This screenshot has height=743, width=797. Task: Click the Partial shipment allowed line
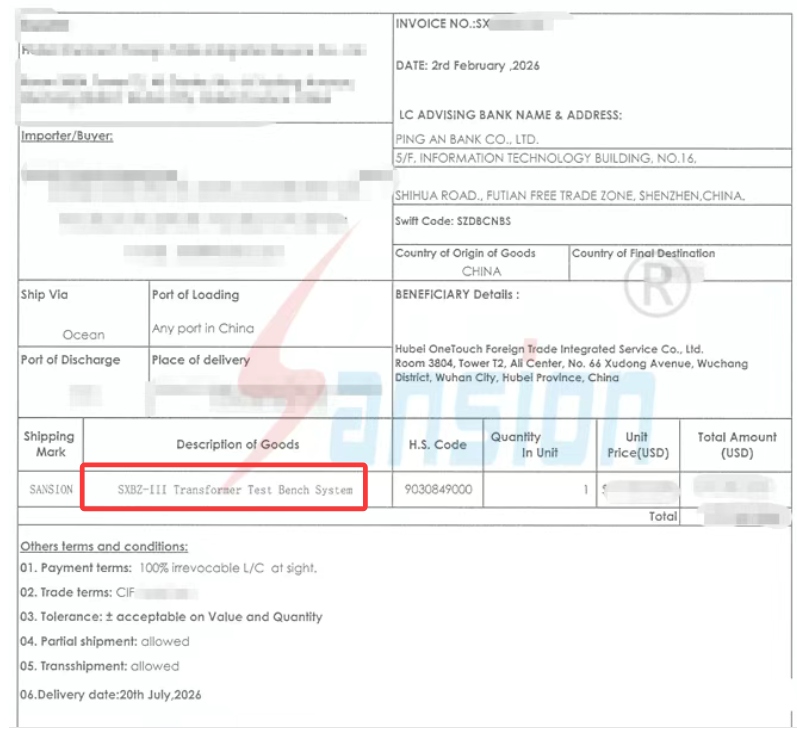[x=105, y=641]
